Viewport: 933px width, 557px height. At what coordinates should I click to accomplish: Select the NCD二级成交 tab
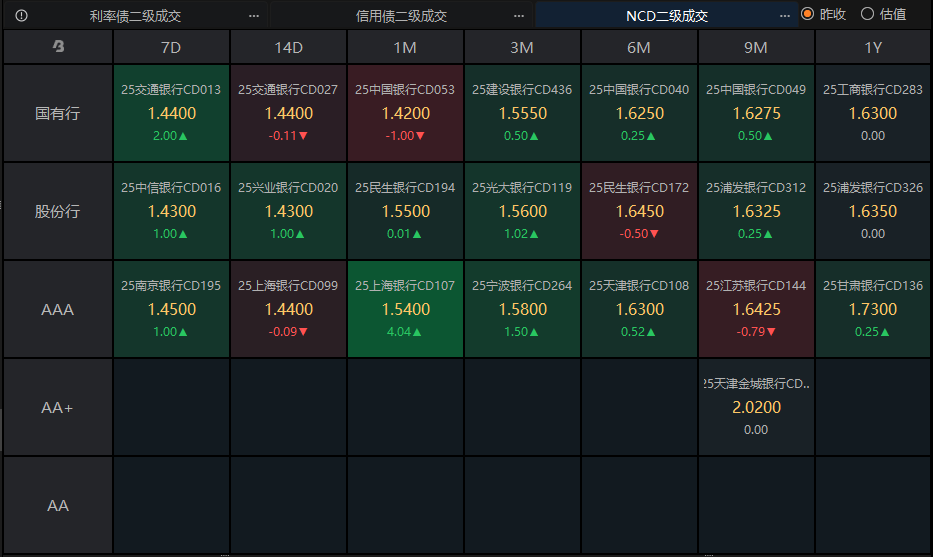(667, 16)
